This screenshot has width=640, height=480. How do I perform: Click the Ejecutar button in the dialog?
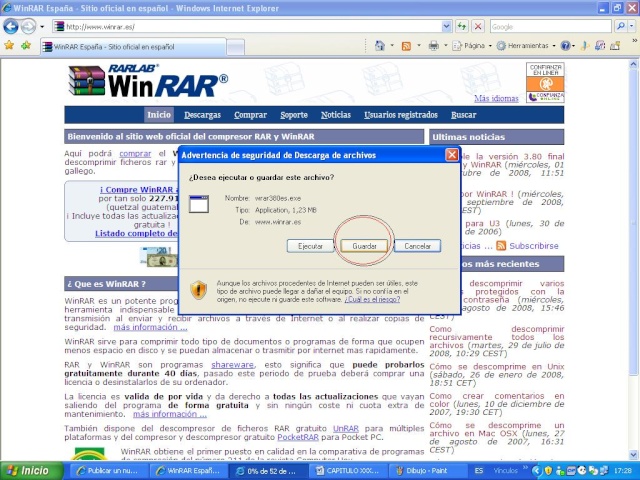[310, 246]
